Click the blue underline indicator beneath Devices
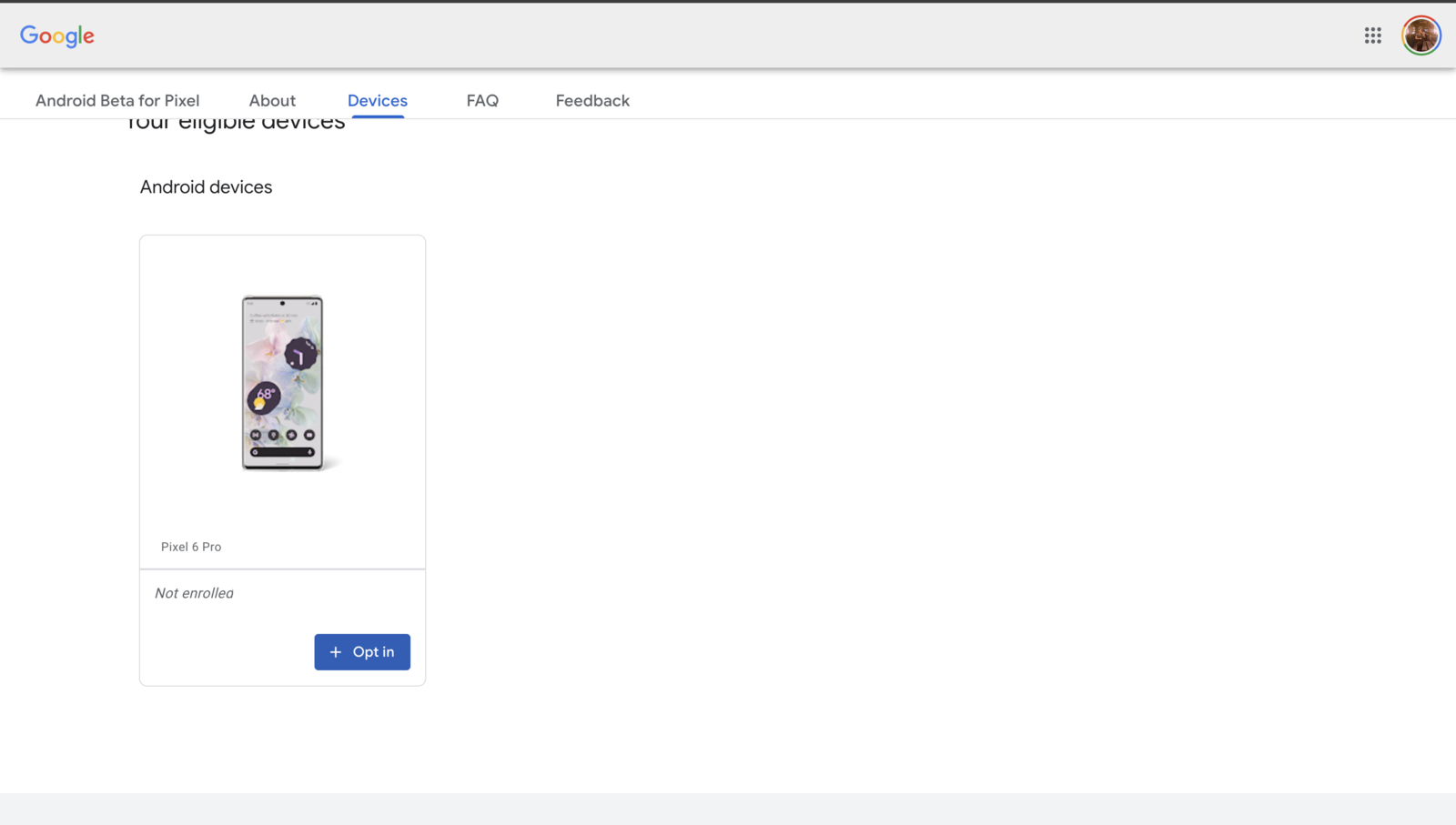This screenshot has height=825, width=1456. [x=377, y=118]
